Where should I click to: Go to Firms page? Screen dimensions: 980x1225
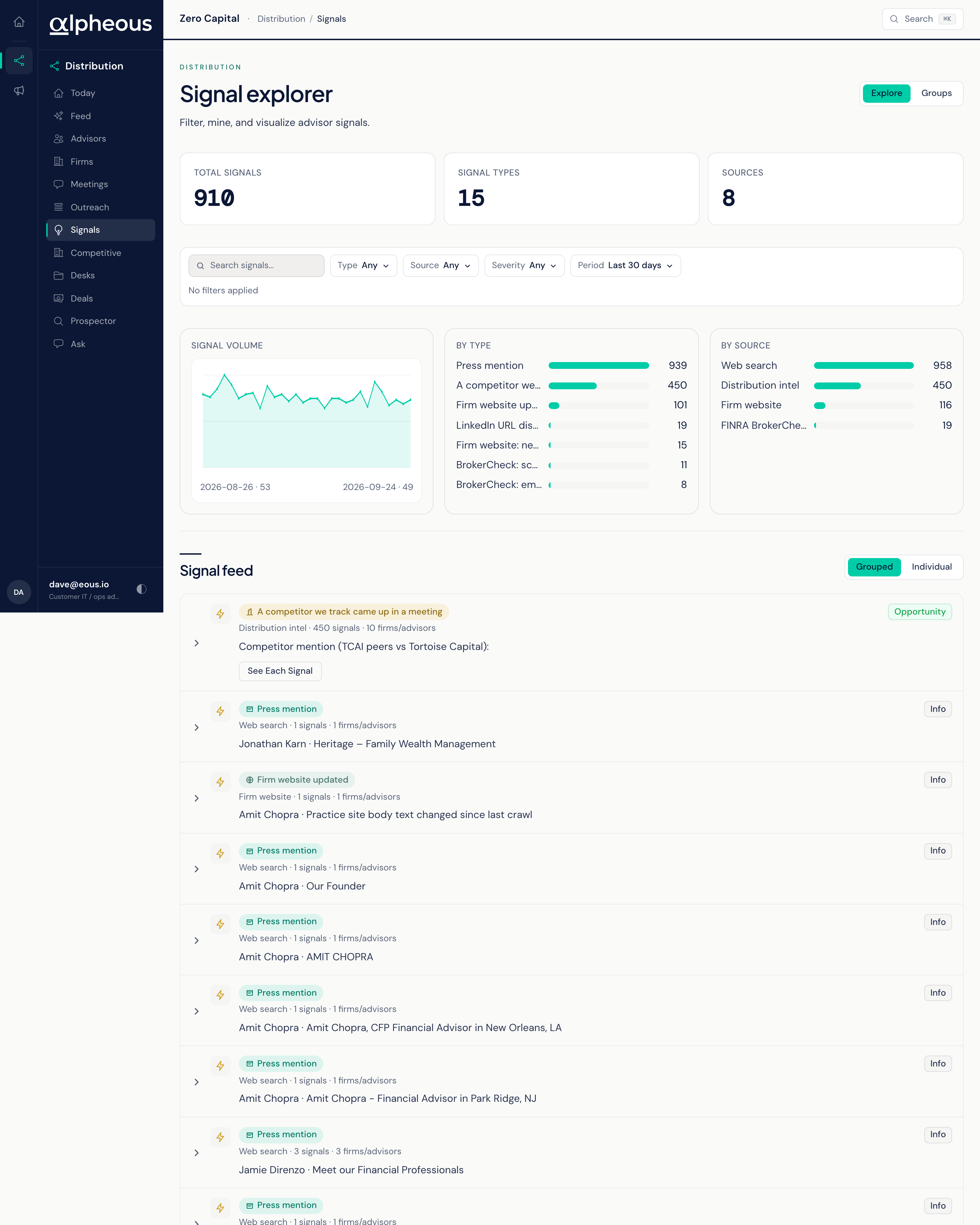coord(100,162)
